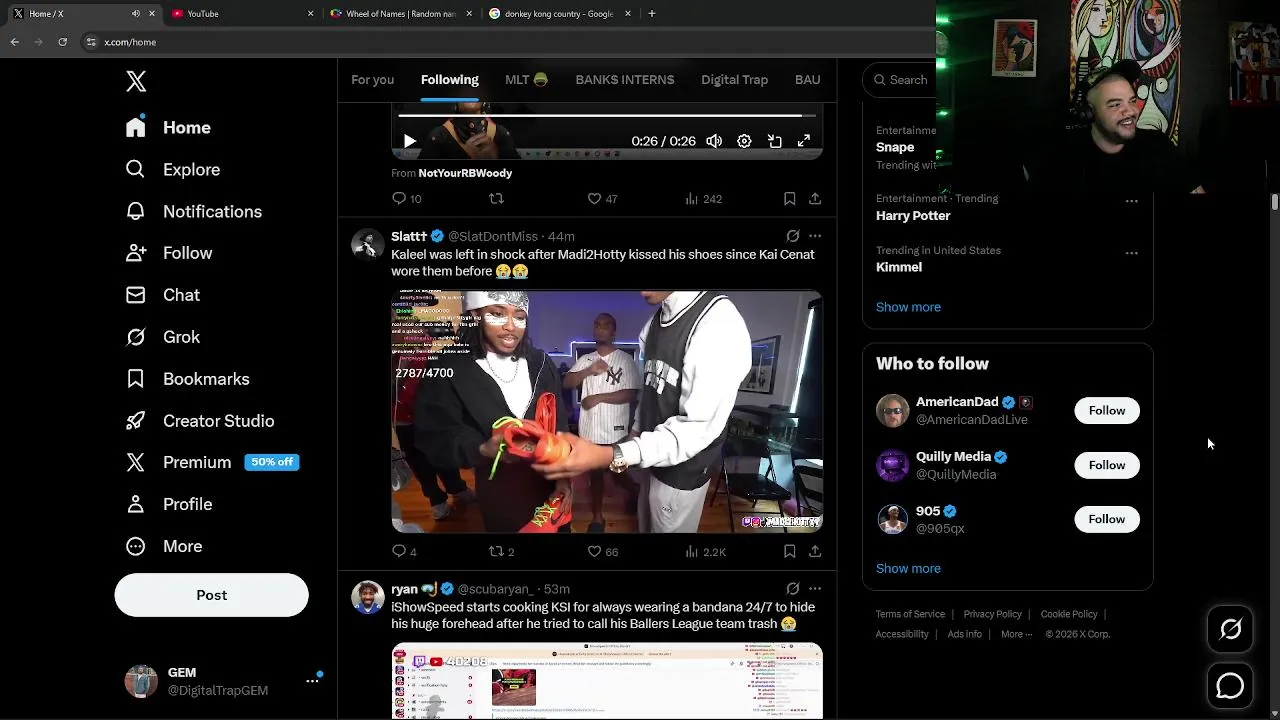Reply to post with 10 replies
This screenshot has height=720, width=1280.
click(x=407, y=199)
